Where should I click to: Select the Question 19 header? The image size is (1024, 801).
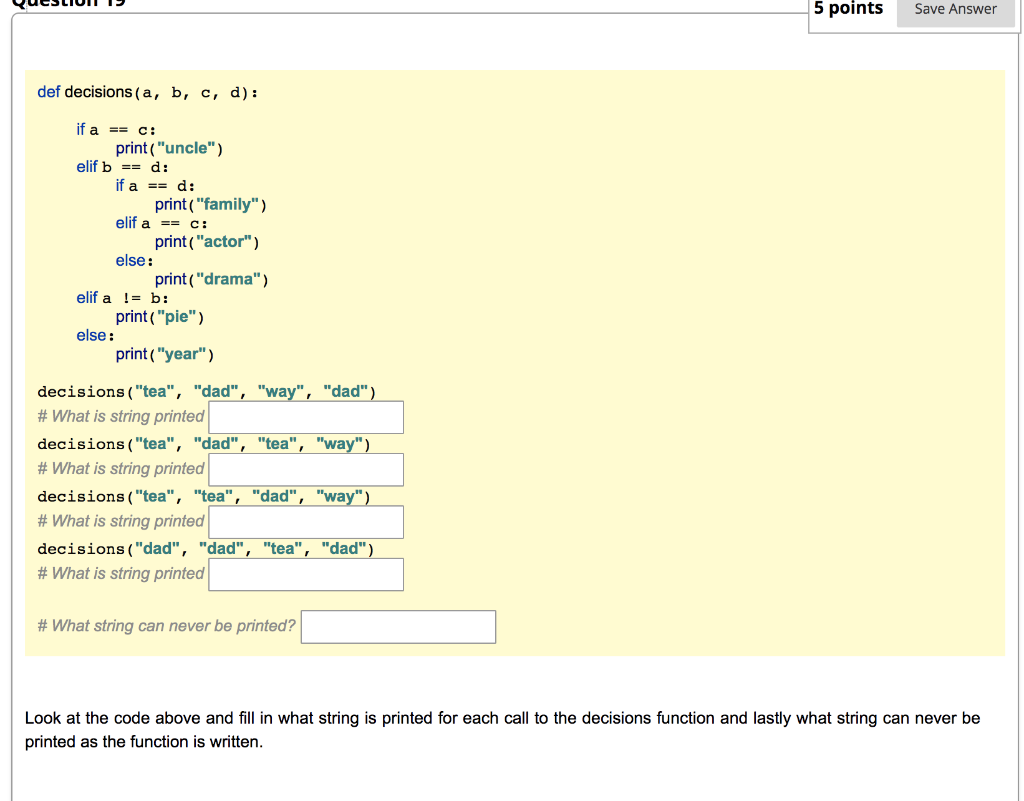tap(70, 4)
